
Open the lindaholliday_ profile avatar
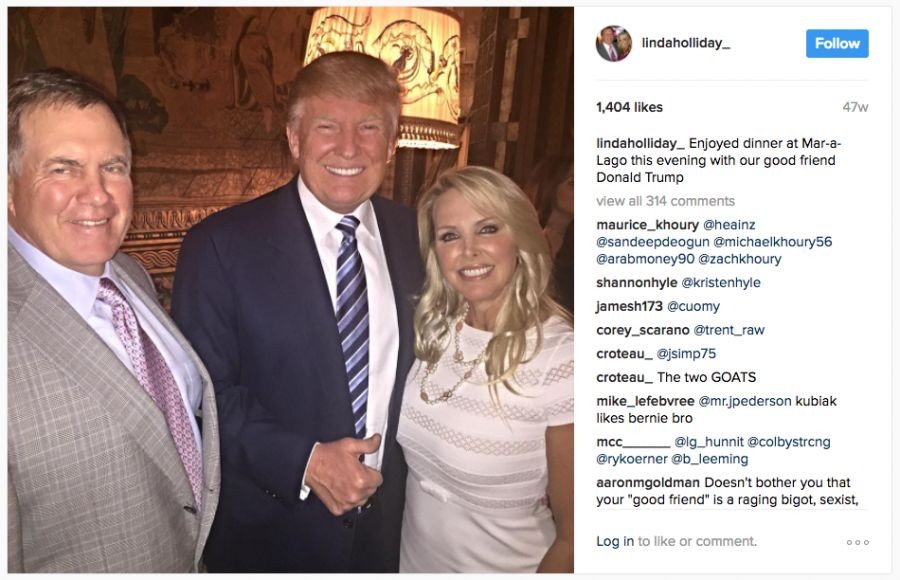pyautogui.click(x=614, y=43)
